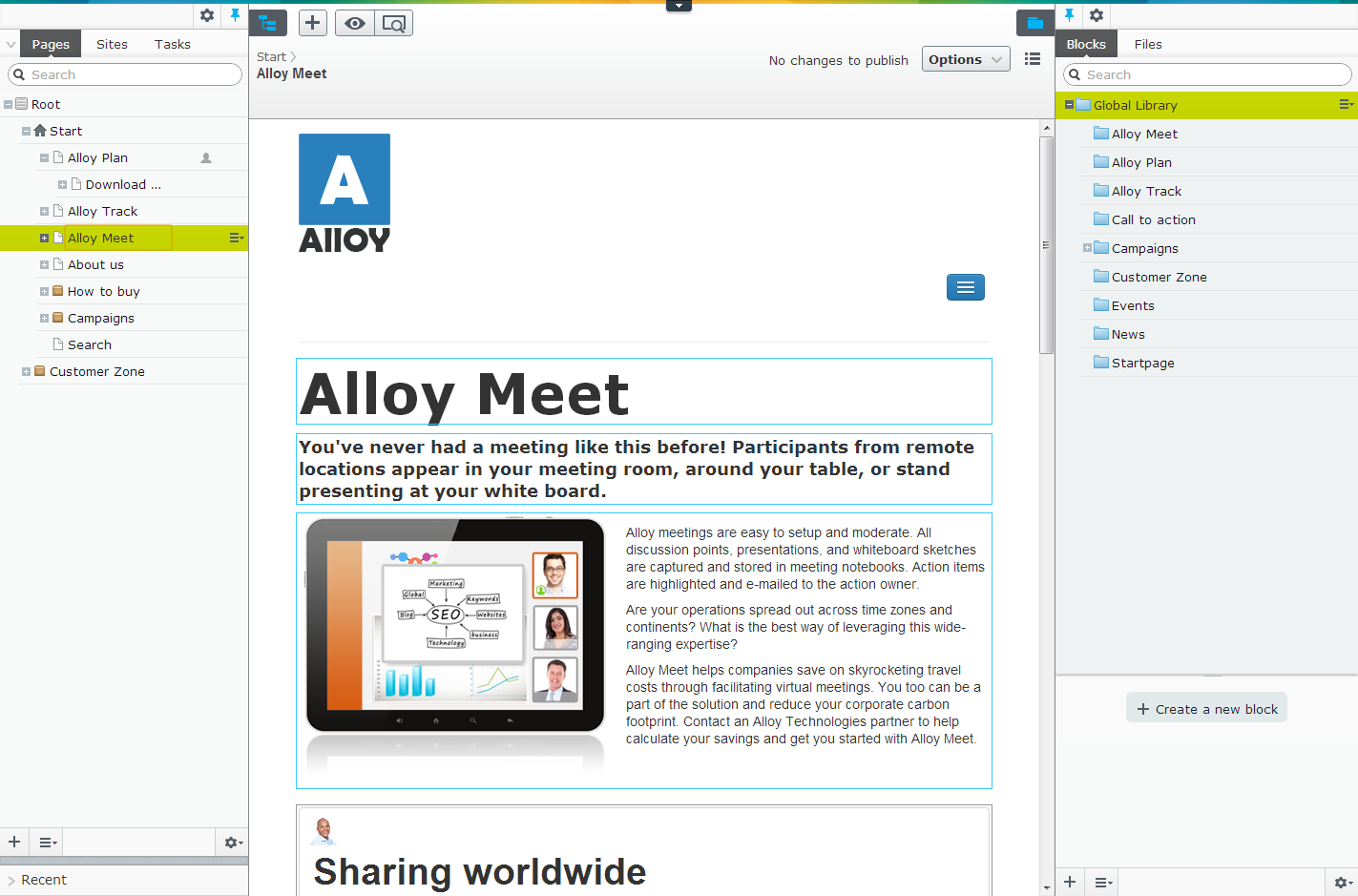Switch to the Files tab
The height and width of the screenshot is (896, 1358).
[x=1148, y=44]
